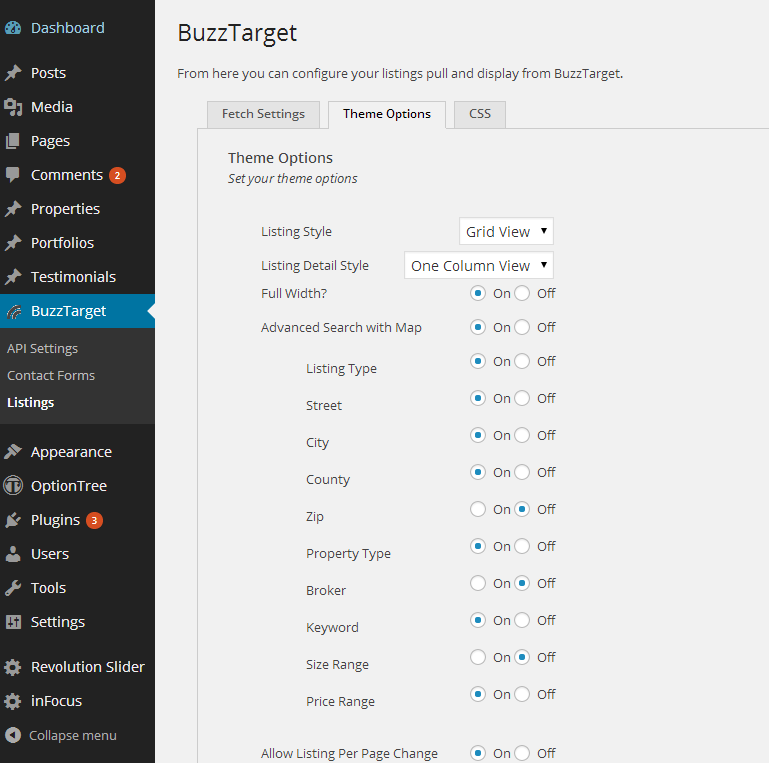This screenshot has width=769, height=763.
Task: Select the Theme Options tab
Action: 387,114
